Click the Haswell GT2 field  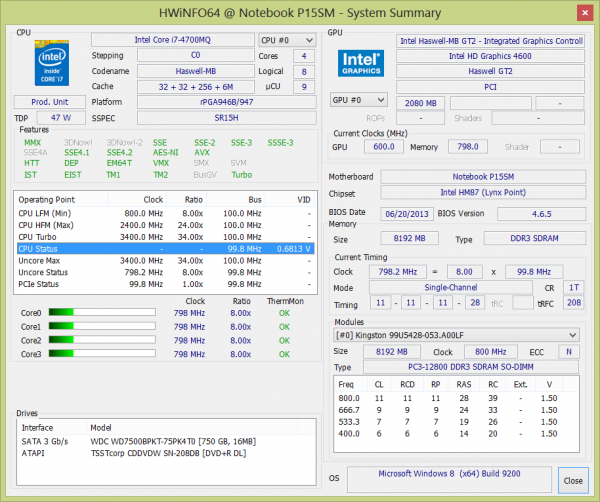[x=491, y=71]
